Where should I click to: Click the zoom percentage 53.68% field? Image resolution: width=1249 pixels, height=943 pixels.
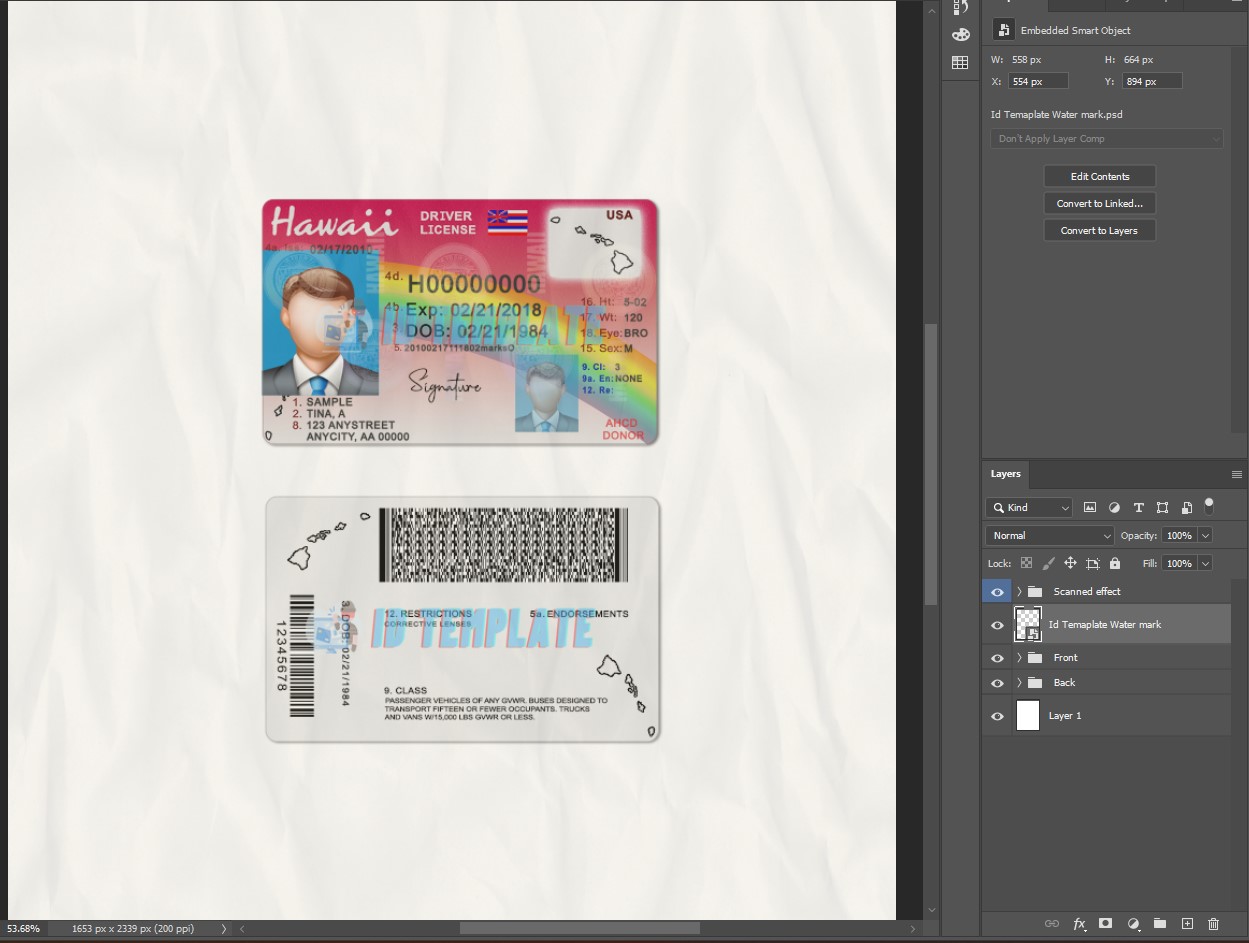click(x=24, y=929)
